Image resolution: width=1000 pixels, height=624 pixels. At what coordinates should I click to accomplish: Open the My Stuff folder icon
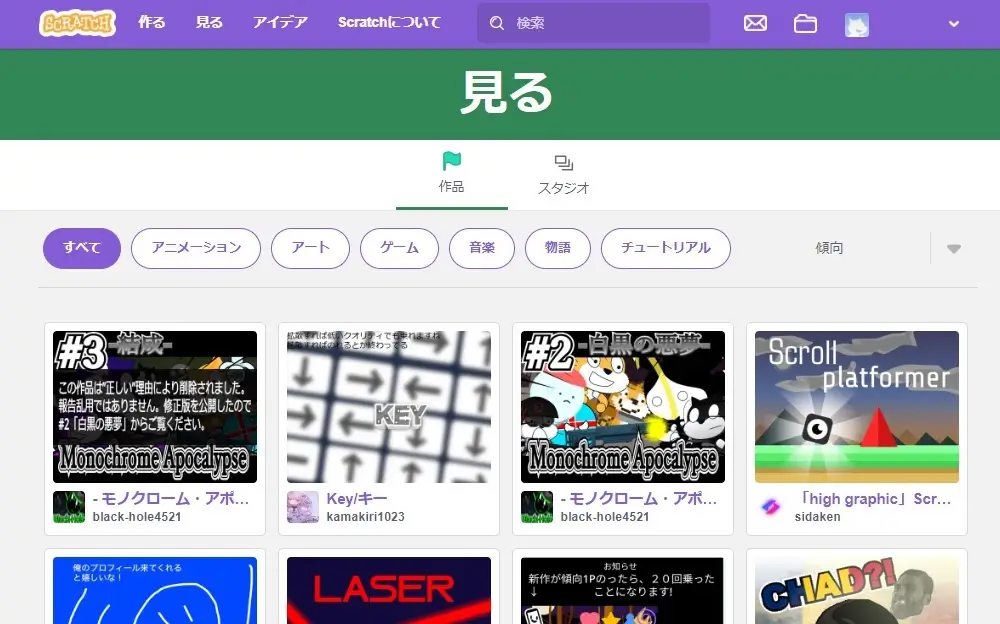click(x=805, y=24)
